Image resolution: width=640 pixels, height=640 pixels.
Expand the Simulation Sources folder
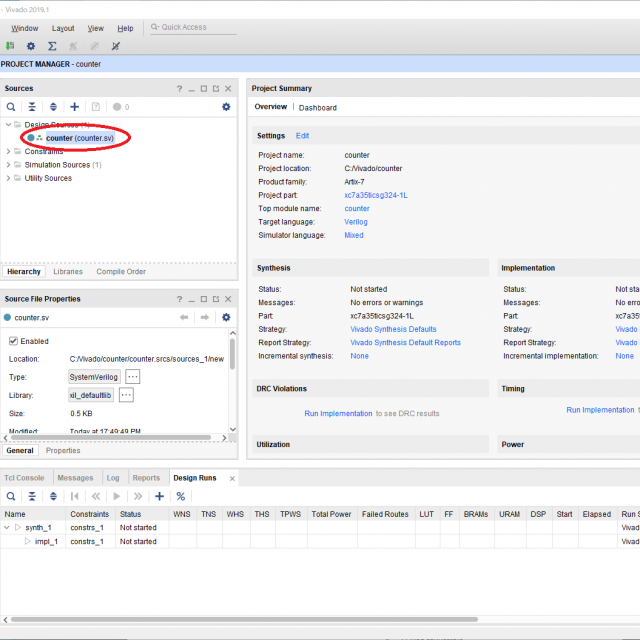click(8, 165)
